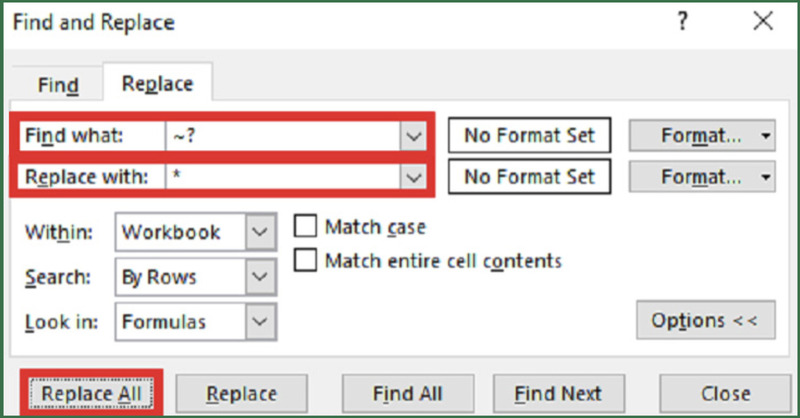Open the Find what Format dropdown arrow
The image size is (800, 418).
[765, 135]
